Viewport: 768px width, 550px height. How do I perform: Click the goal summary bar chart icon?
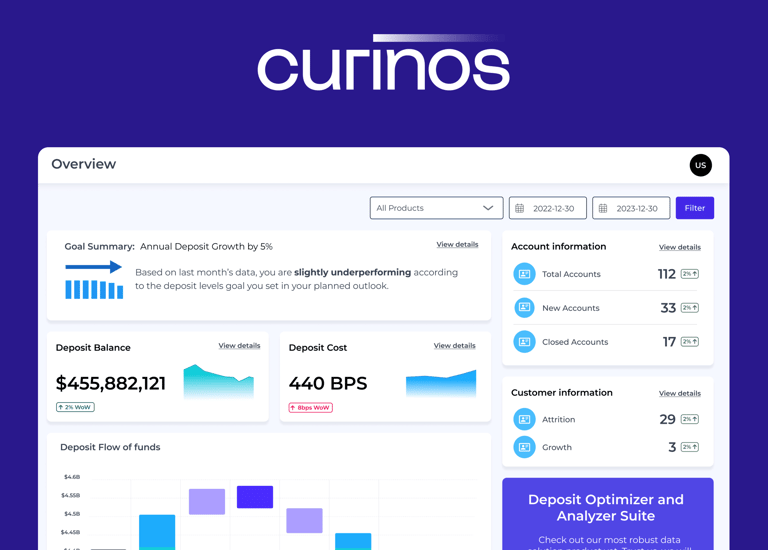pyautogui.click(x=94, y=280)
